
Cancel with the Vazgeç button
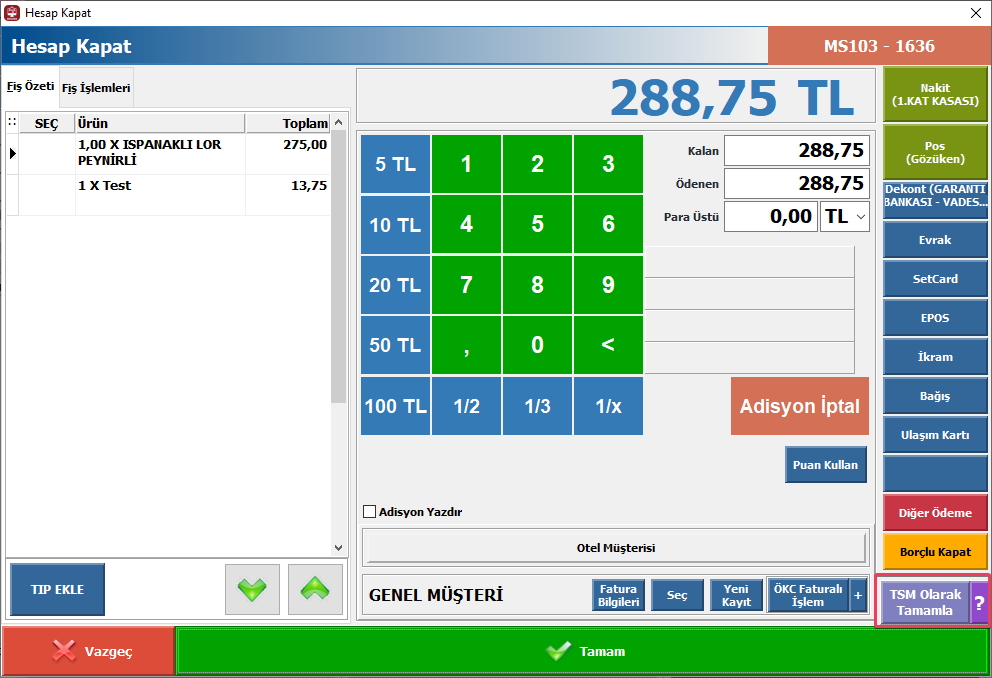(88, 651)
